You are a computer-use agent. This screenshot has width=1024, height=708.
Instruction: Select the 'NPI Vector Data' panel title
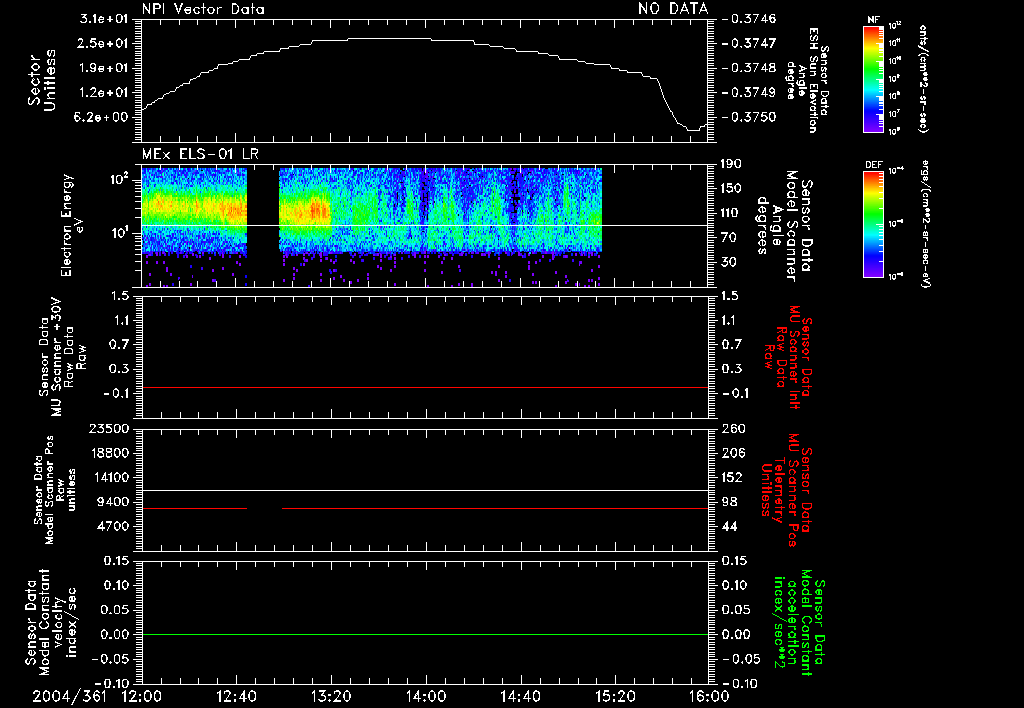click(x=203, y=9)
